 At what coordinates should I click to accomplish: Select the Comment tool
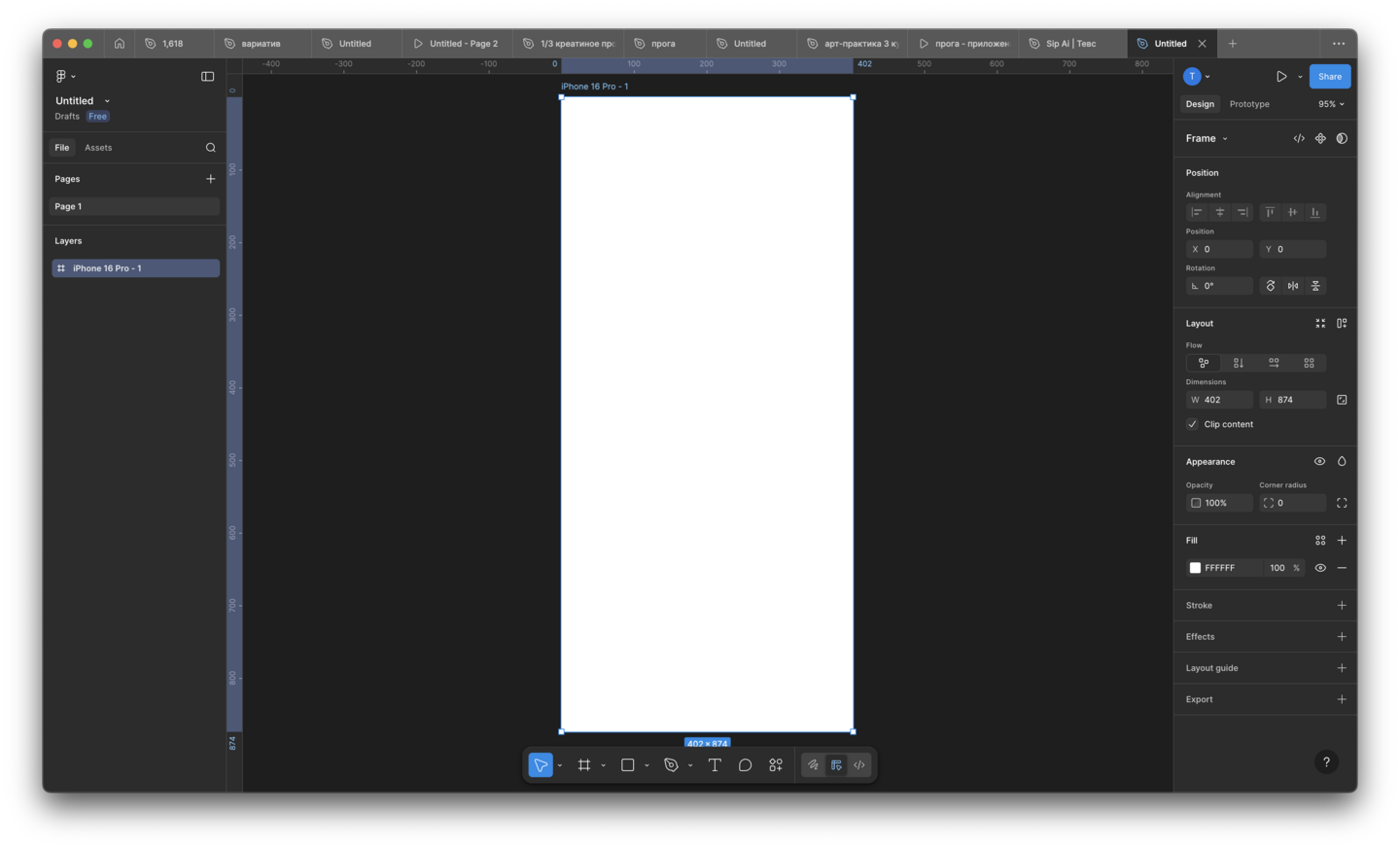click(745, 765)
